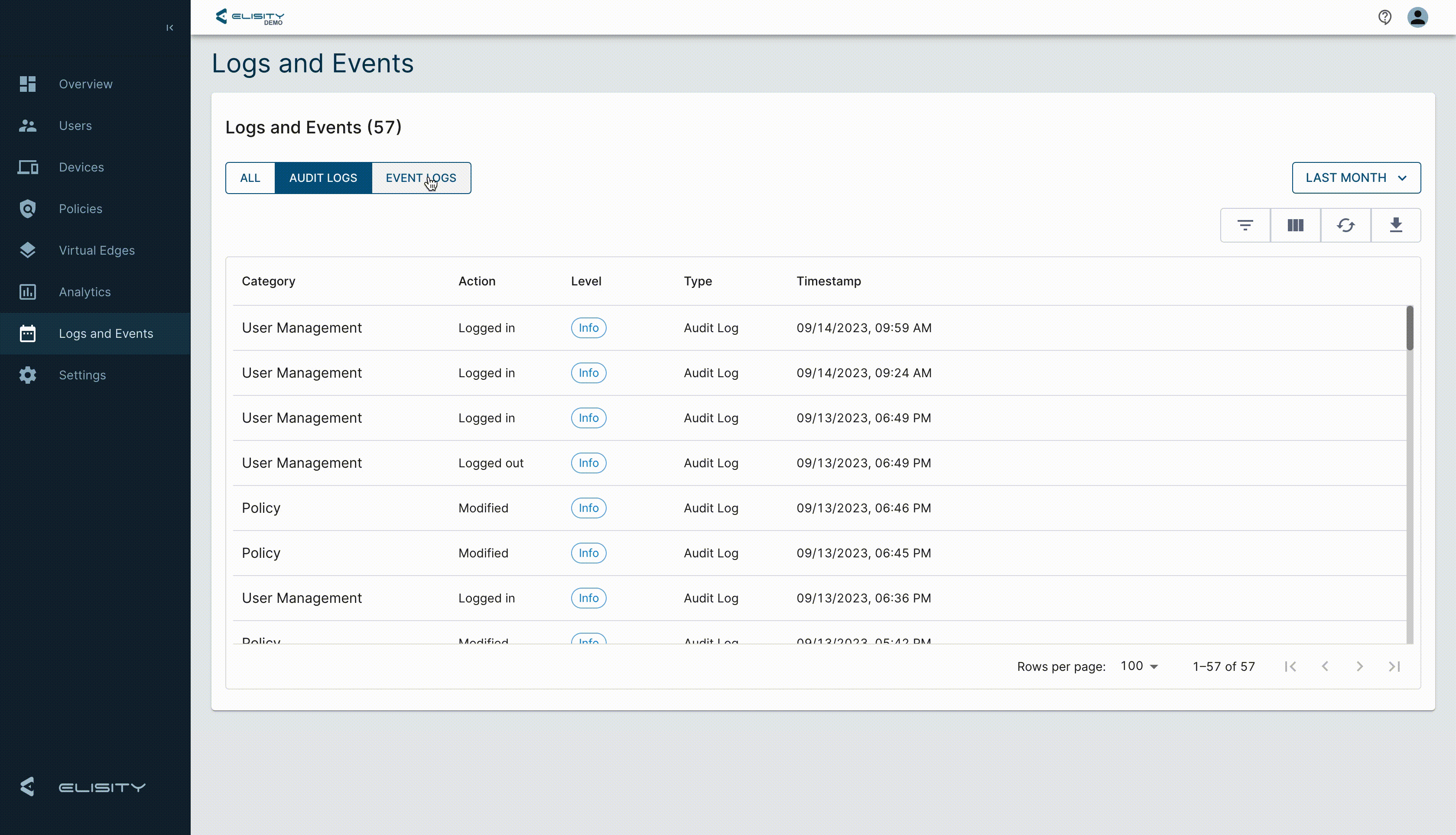
Task: Click User Management in the 06:36 PM row
Action: [x=302, y=598]
